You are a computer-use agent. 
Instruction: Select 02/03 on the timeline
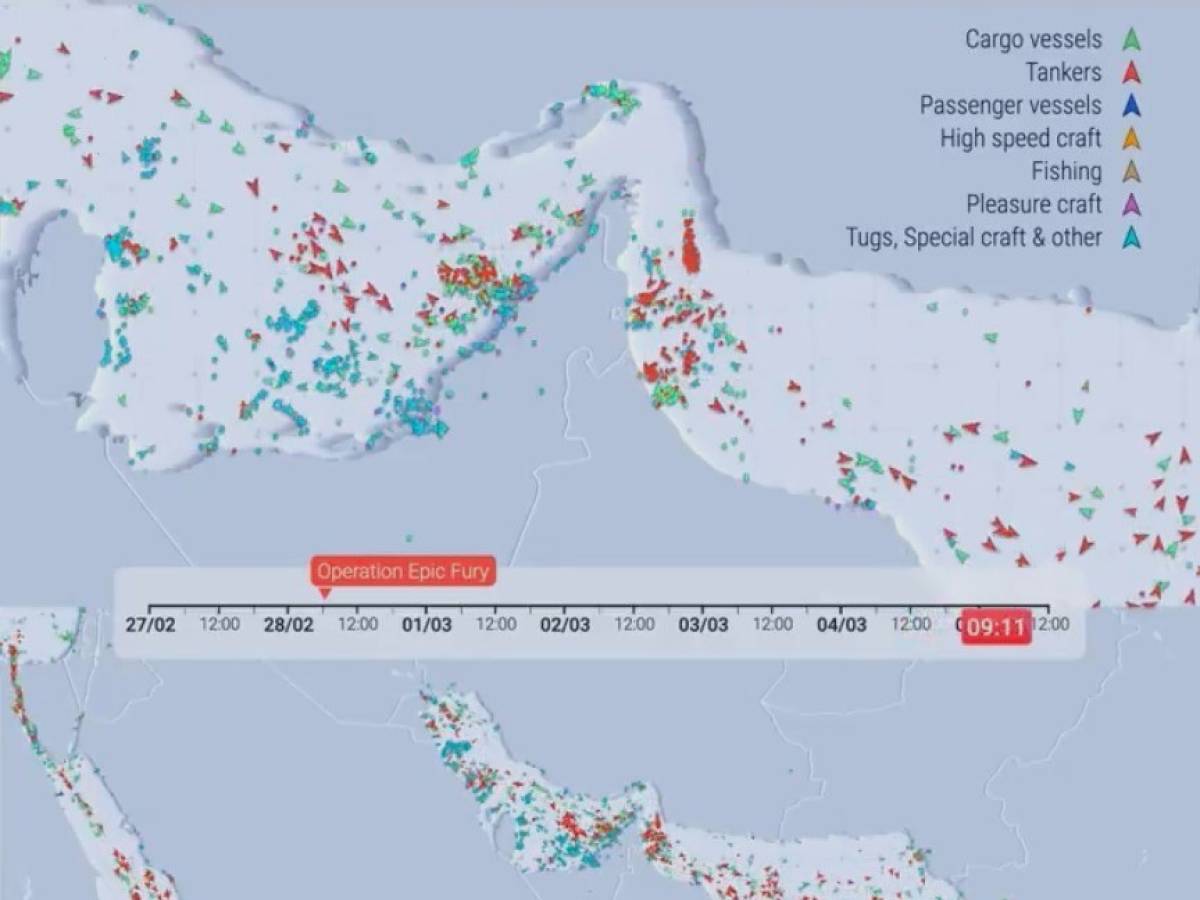(x=564, y=625)
